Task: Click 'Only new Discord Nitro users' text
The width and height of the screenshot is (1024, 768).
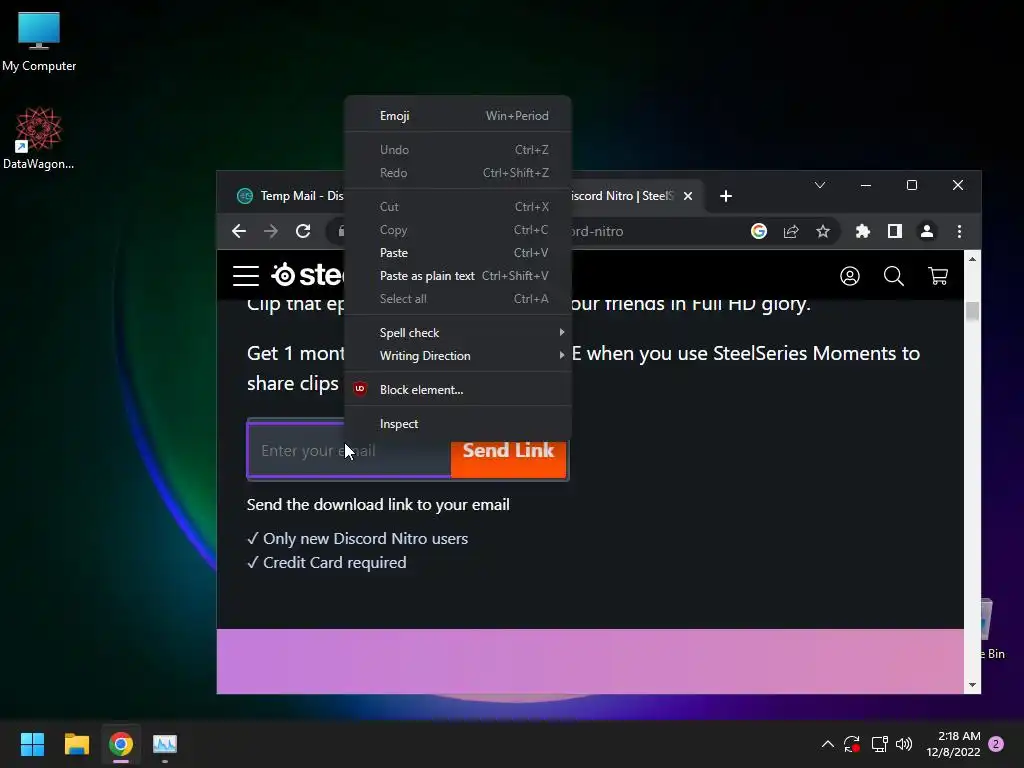Action: point(365,539)
